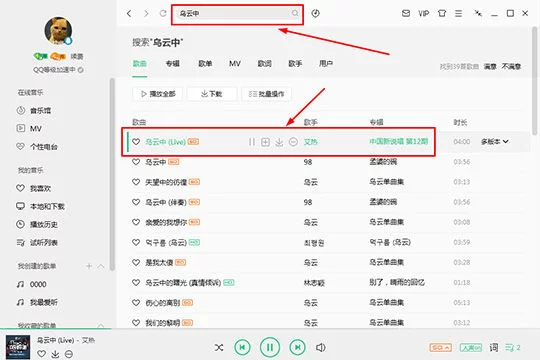This screenshot has height=360, width=540.
Task: Click the magnifier icon in search box
Action: [295, 13]
